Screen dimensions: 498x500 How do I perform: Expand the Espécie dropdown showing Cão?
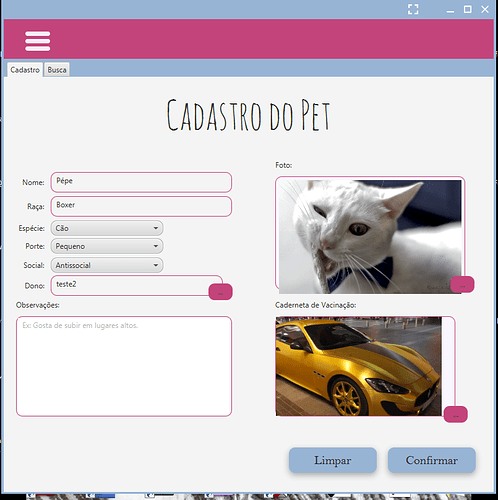point(107,228)
